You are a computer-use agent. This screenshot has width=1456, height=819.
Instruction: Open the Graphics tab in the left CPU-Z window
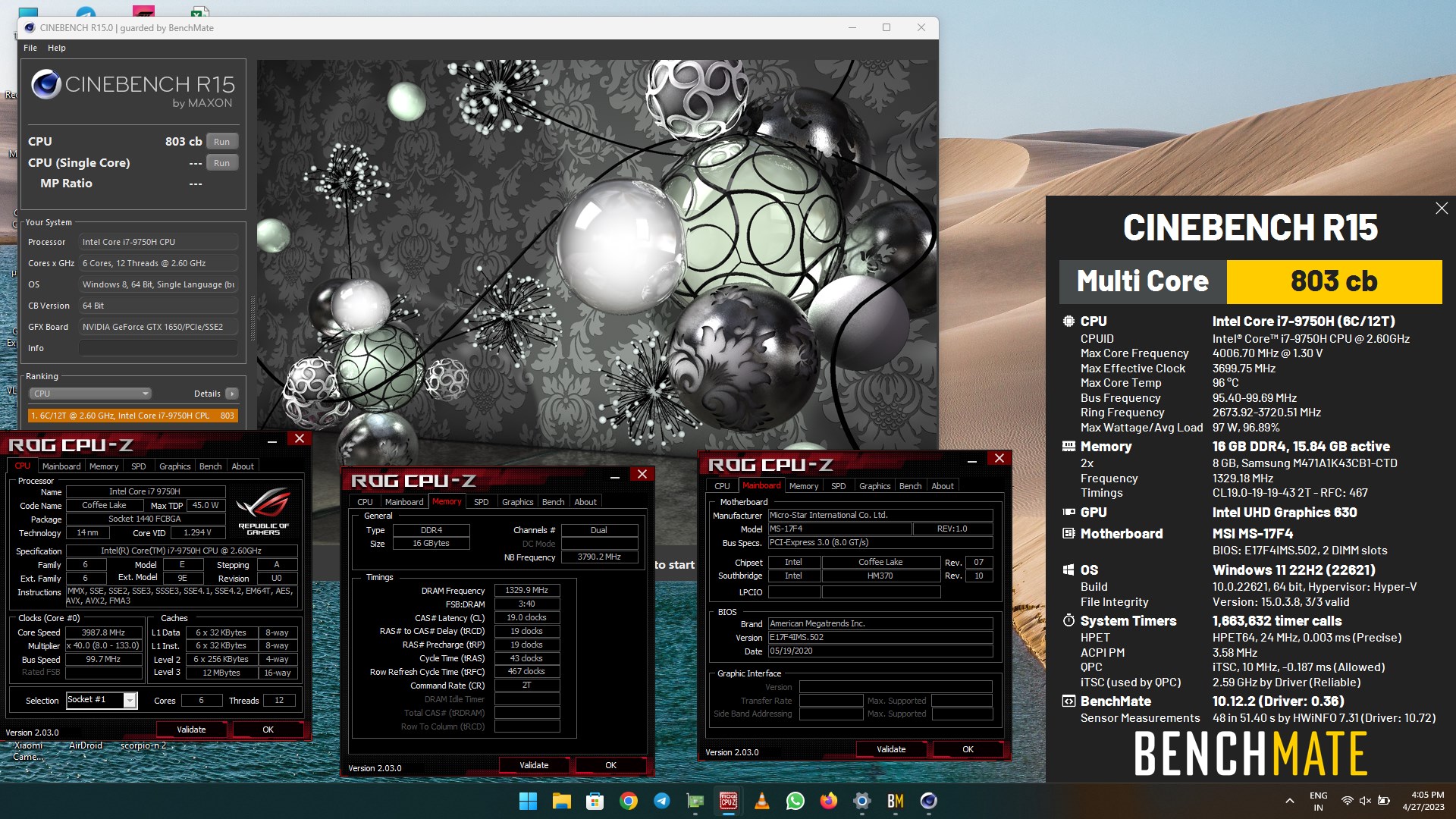tap(174, 466)
